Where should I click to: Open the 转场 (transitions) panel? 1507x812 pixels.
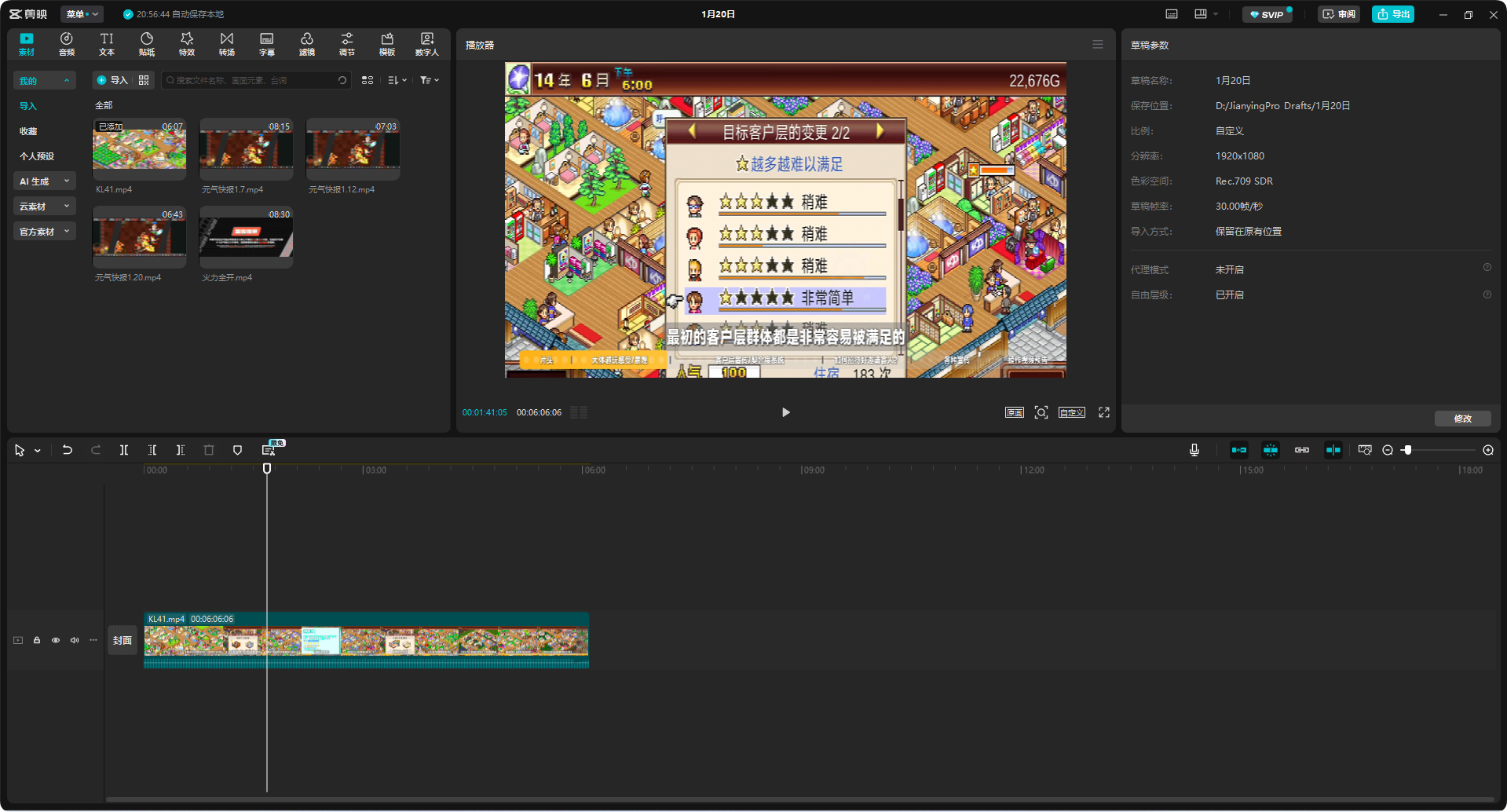227,44
